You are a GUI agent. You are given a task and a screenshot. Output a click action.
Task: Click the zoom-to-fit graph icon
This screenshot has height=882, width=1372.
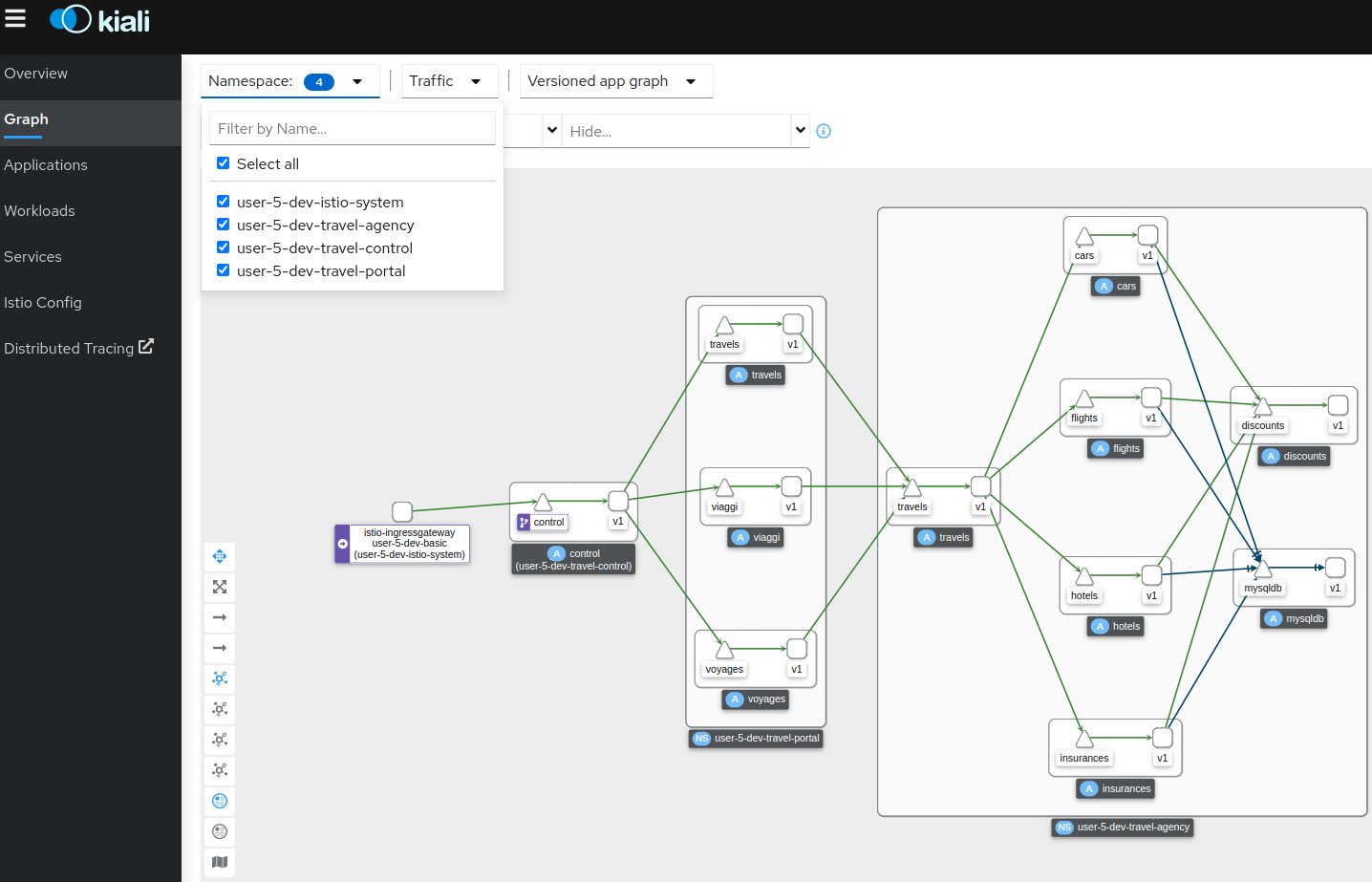coord(220,587)
